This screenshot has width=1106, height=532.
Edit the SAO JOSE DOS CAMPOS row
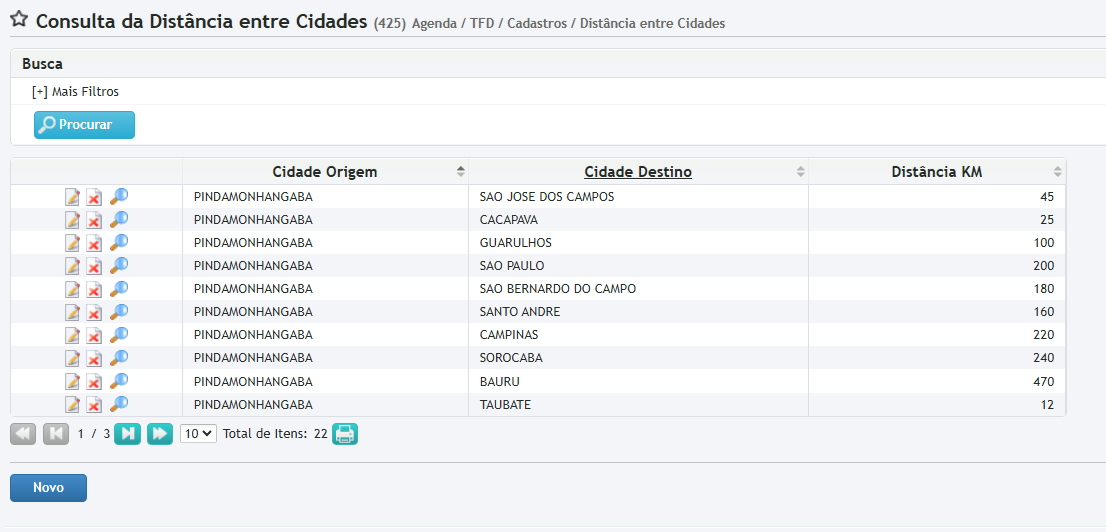72,197
